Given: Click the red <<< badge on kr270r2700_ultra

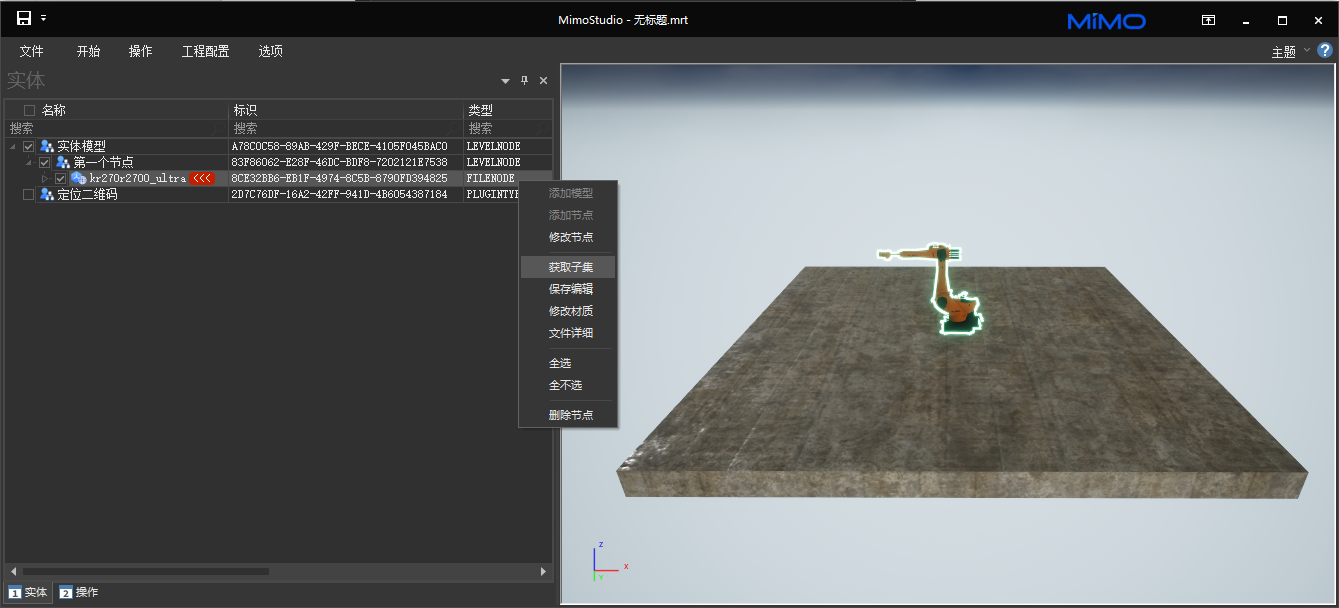Looking at the screenshot, I should click(202, 178).
